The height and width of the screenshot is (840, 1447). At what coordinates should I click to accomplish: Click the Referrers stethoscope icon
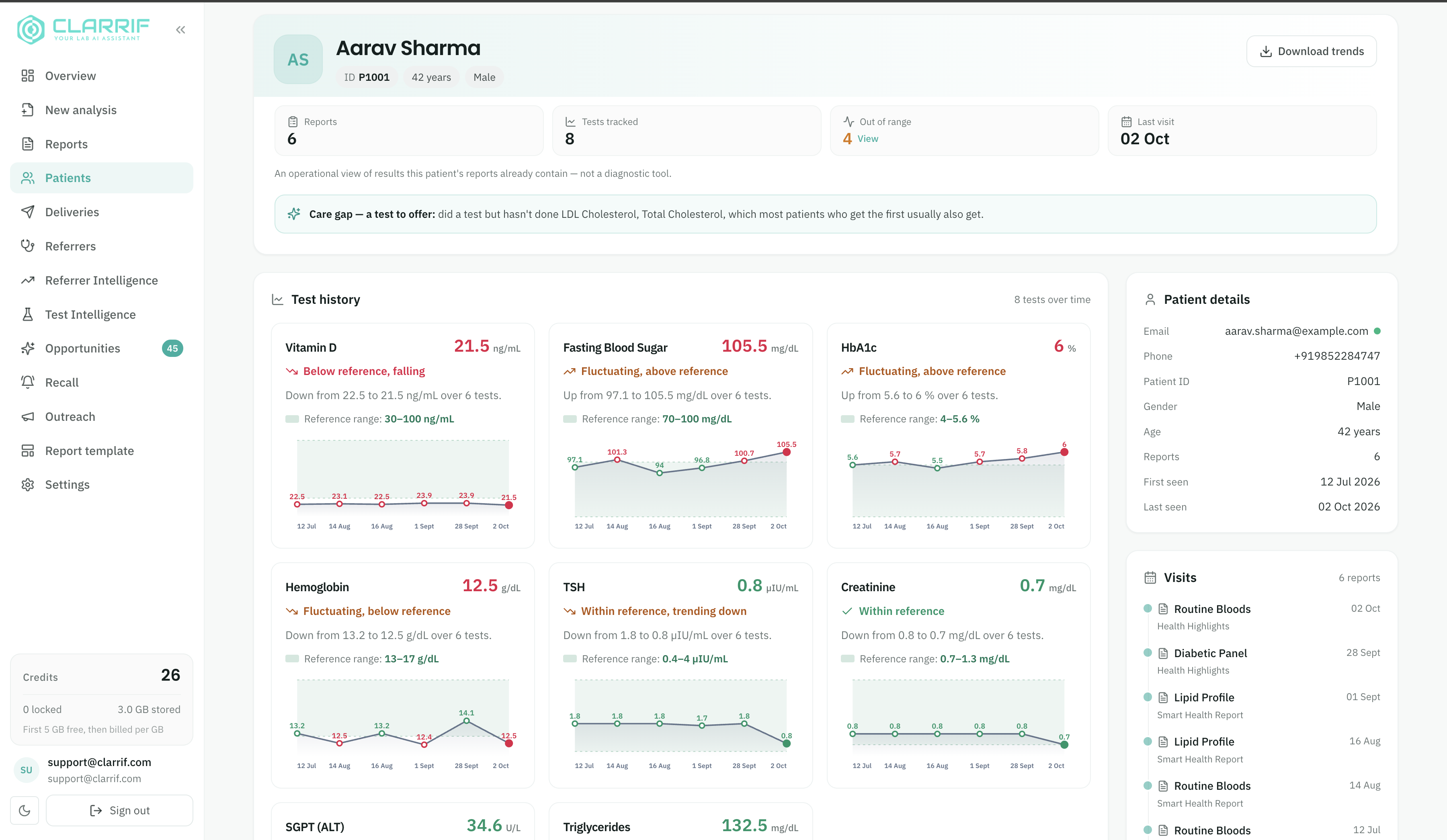click(x=28, y=246)
